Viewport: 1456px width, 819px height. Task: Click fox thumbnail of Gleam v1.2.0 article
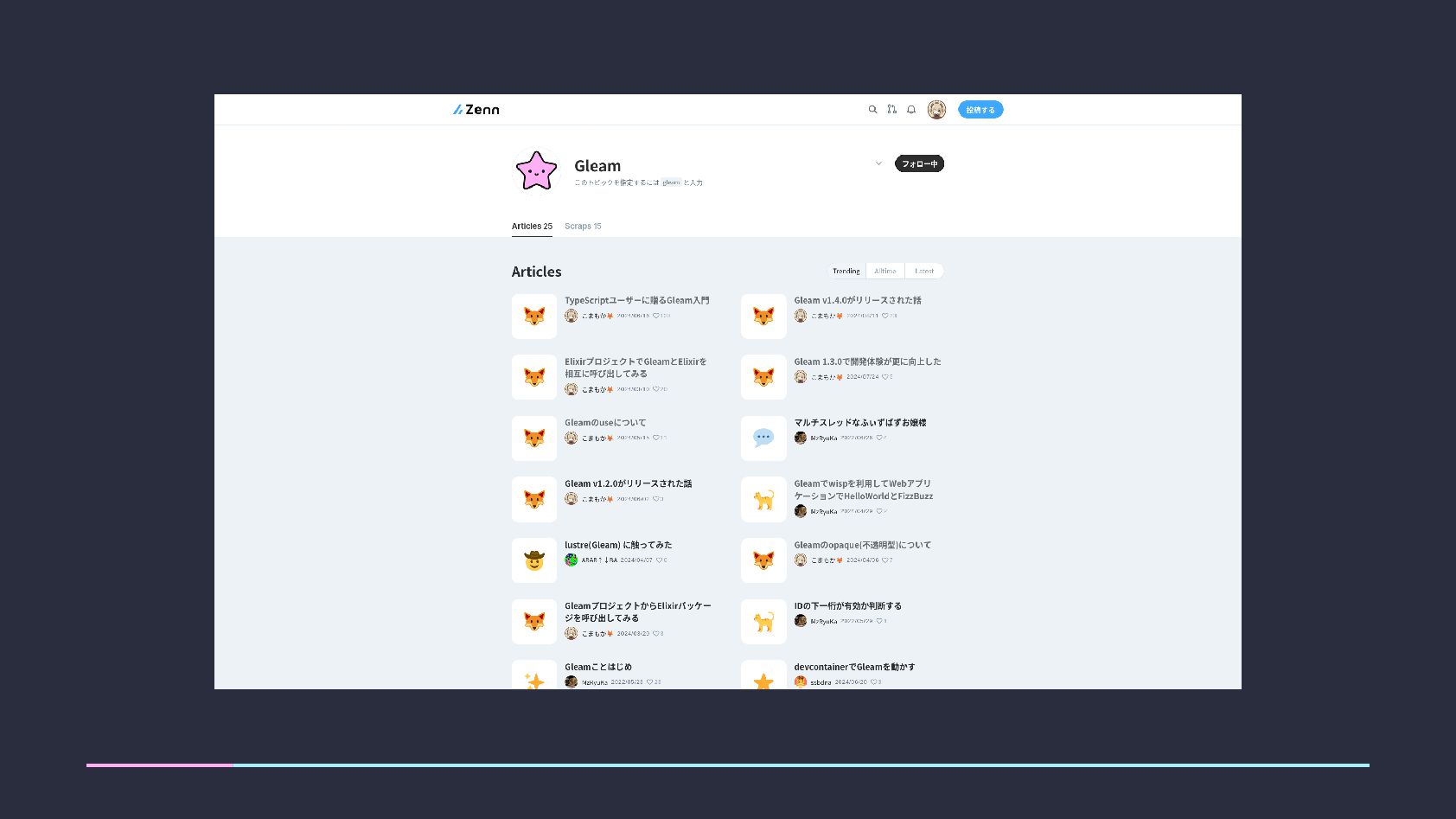[534, 499]
